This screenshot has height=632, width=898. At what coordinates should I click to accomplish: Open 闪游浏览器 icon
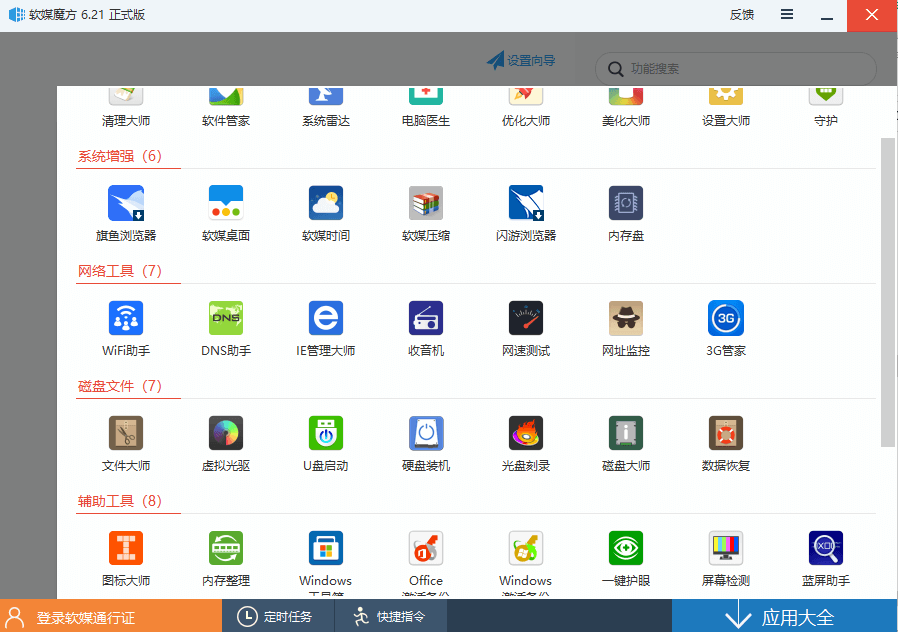[526, 203]
